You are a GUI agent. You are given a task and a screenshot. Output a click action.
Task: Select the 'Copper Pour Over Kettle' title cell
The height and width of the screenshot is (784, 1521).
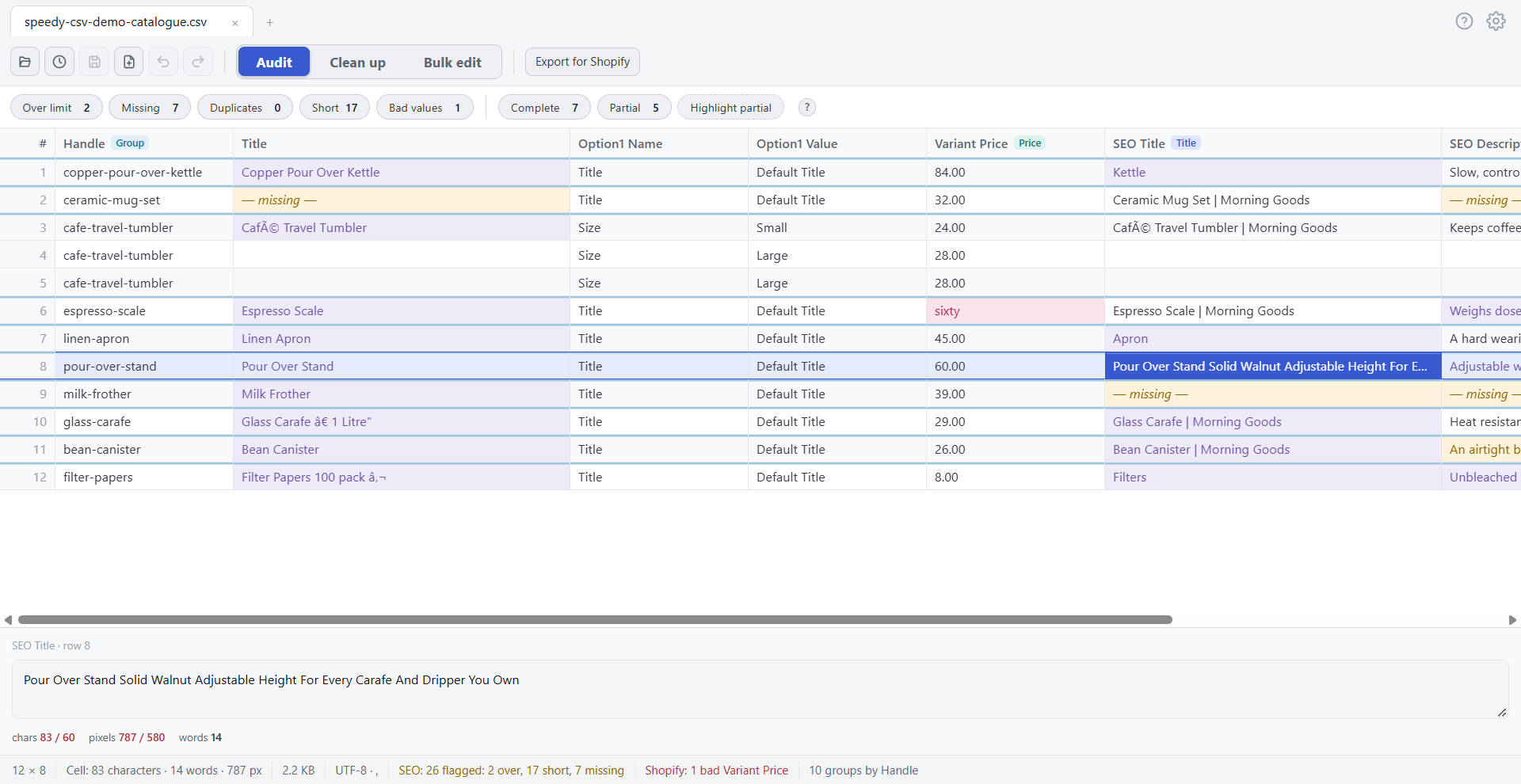[401, 173]
